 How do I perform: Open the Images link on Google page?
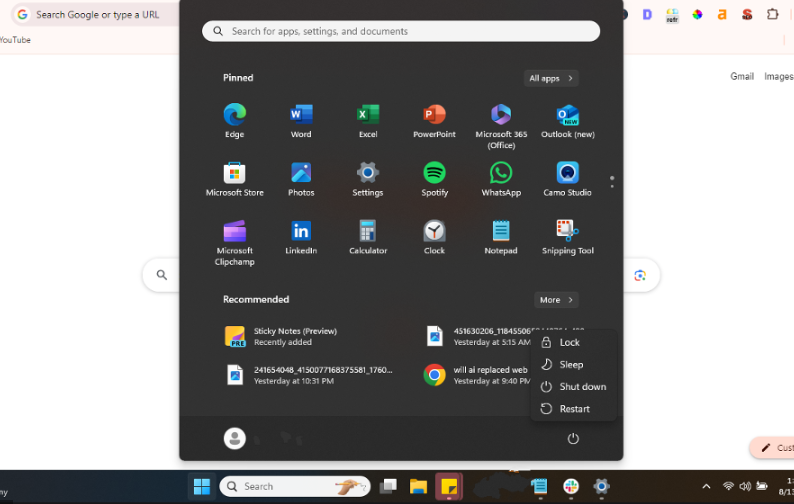point(779,76)
